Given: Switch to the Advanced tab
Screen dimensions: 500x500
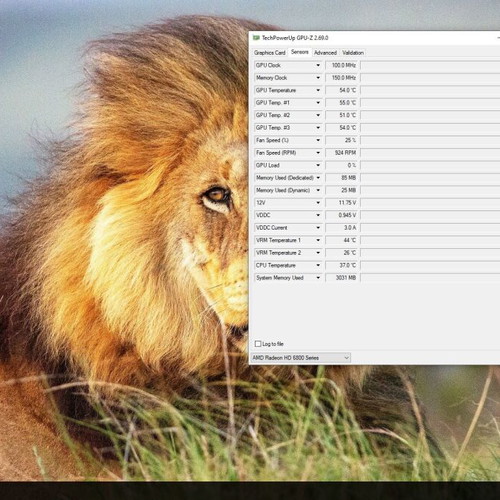Looking at the screenshot, I should [325, 53].
